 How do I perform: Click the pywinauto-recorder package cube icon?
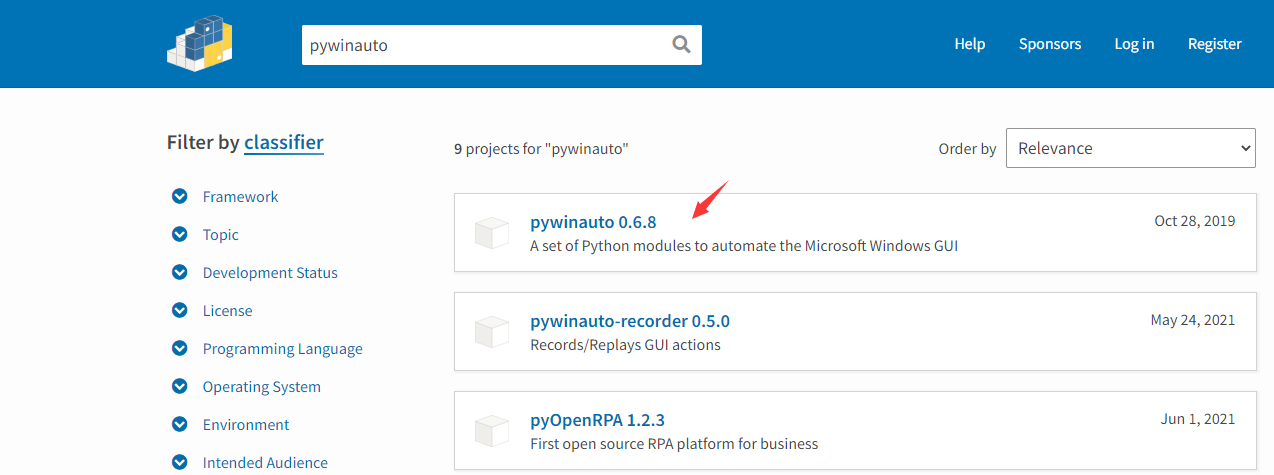(x=492, y=333)
